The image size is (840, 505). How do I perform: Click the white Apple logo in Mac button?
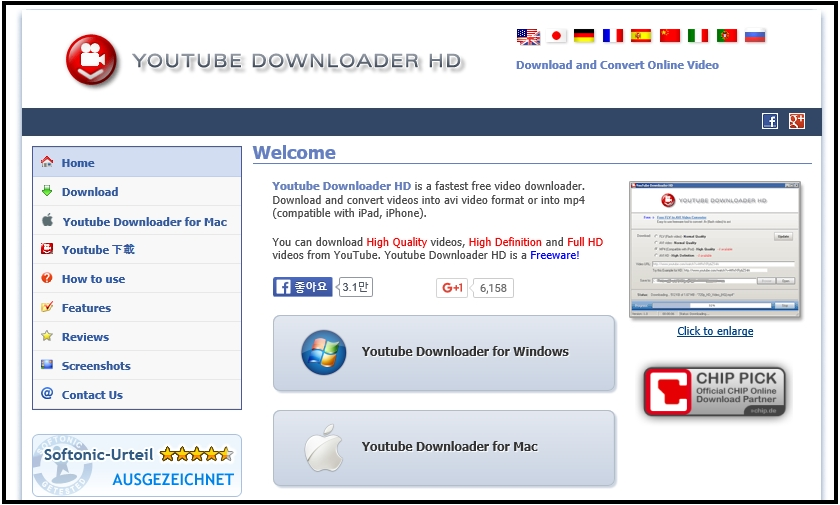pyautogui.click(x=324, y=448)
